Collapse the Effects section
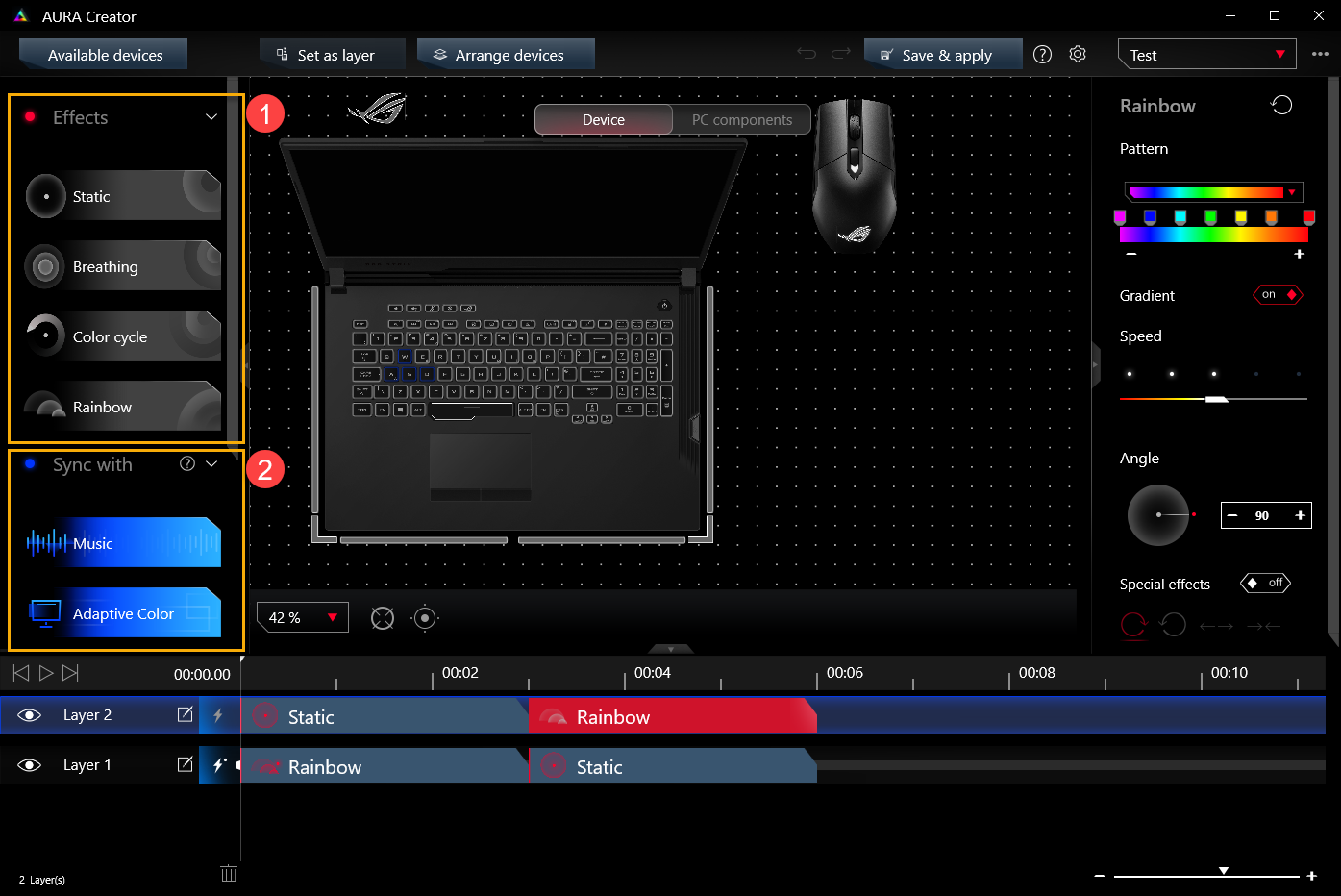The width and height of the screenshot is (1341, 896). click(211, 117)
